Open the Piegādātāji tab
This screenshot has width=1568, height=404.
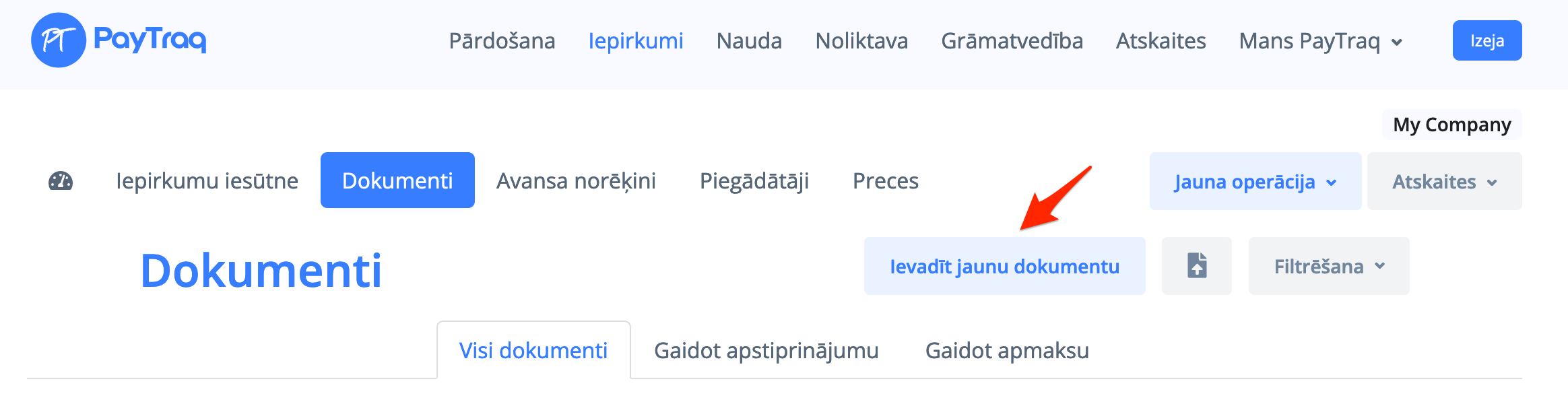click(x=754, y=181)
